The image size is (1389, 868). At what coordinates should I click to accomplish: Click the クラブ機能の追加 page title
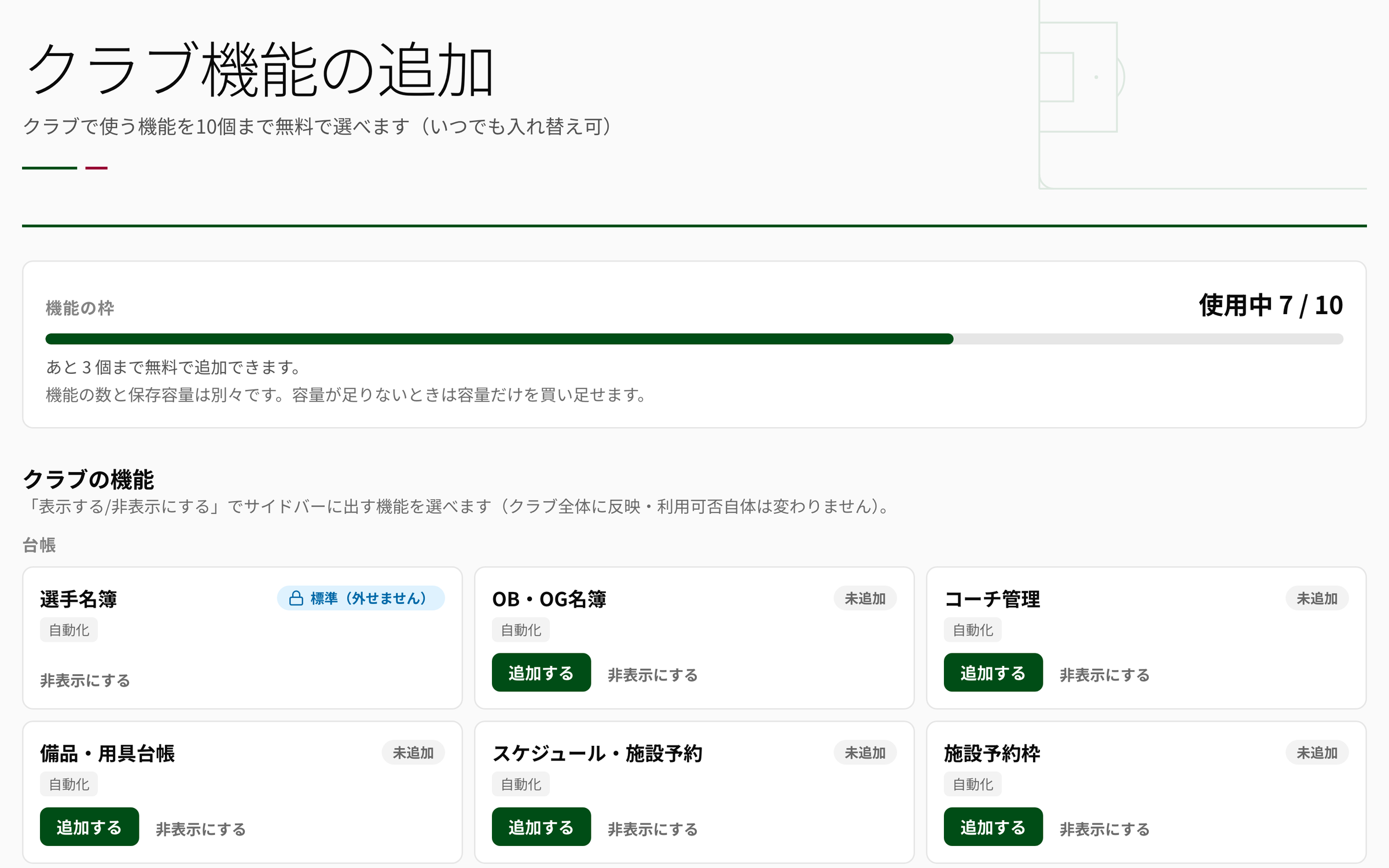pos(260,69)
